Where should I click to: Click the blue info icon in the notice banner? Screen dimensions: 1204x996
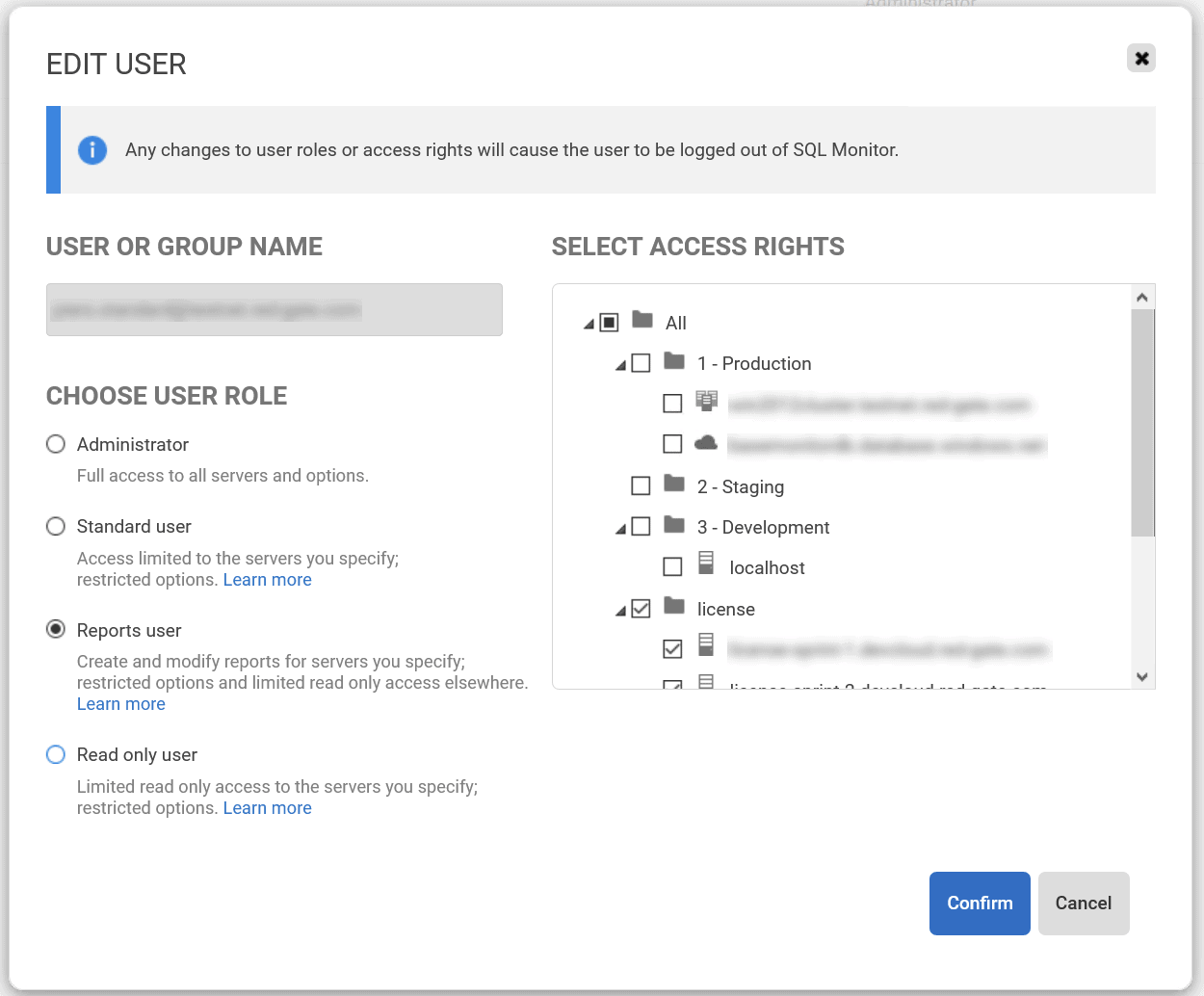(x=92, y=150)
